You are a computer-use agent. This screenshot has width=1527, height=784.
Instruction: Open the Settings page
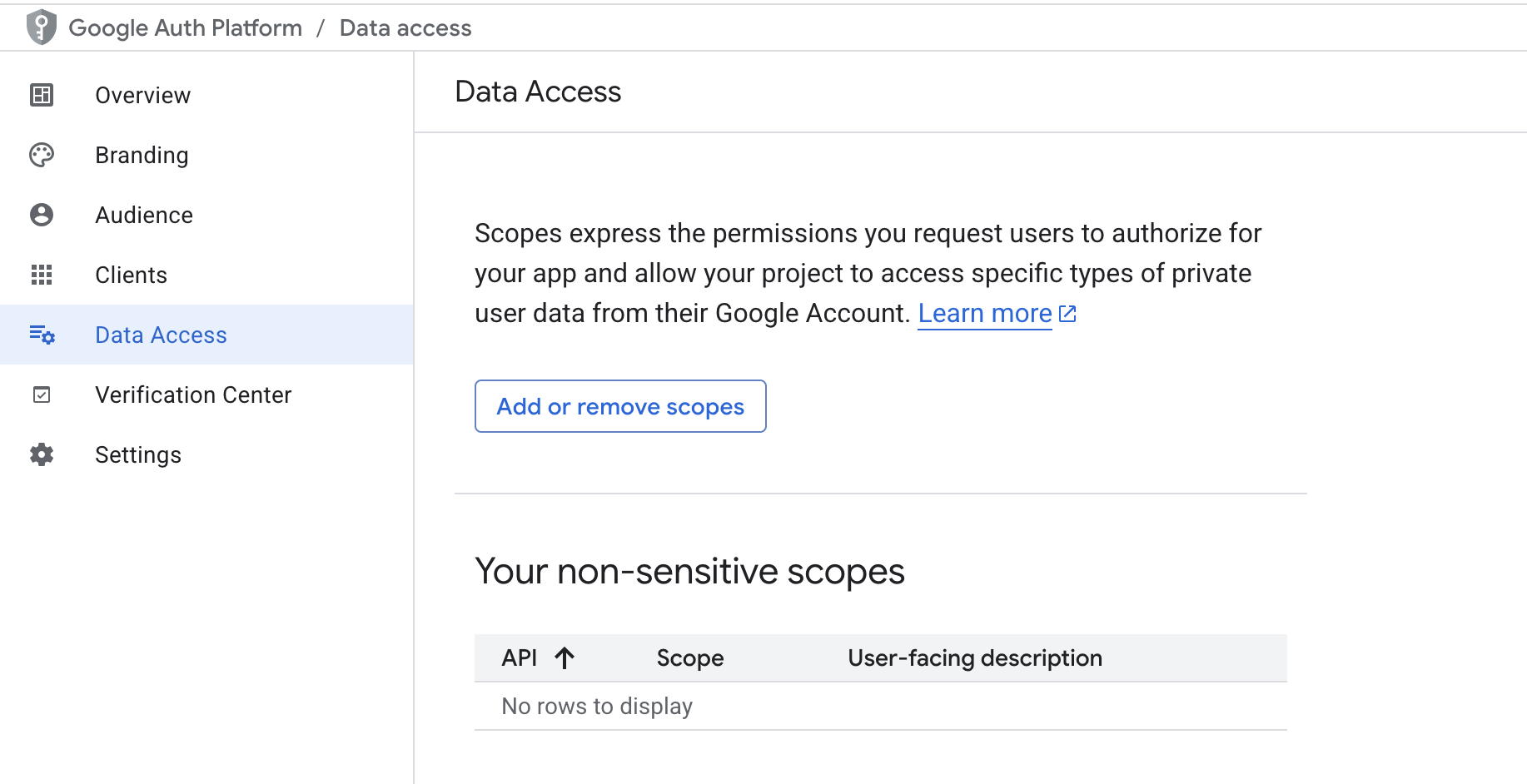pos(138,454)
